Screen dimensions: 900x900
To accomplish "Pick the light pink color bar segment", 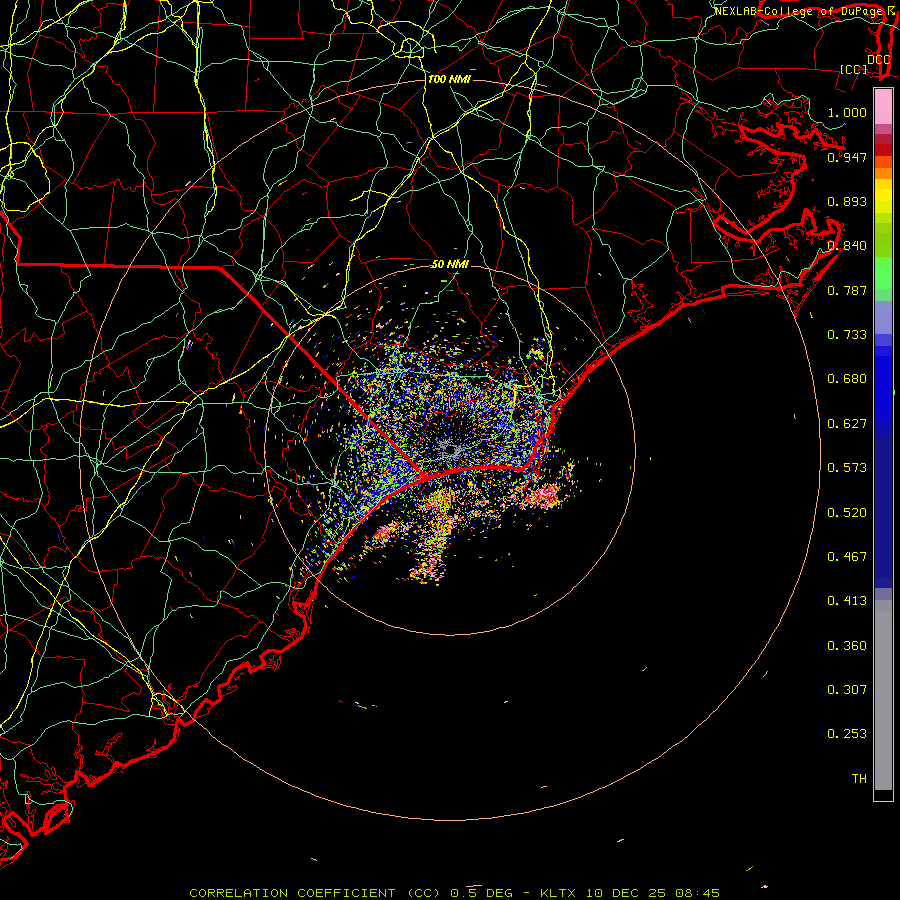I will [x=883, y=107].
